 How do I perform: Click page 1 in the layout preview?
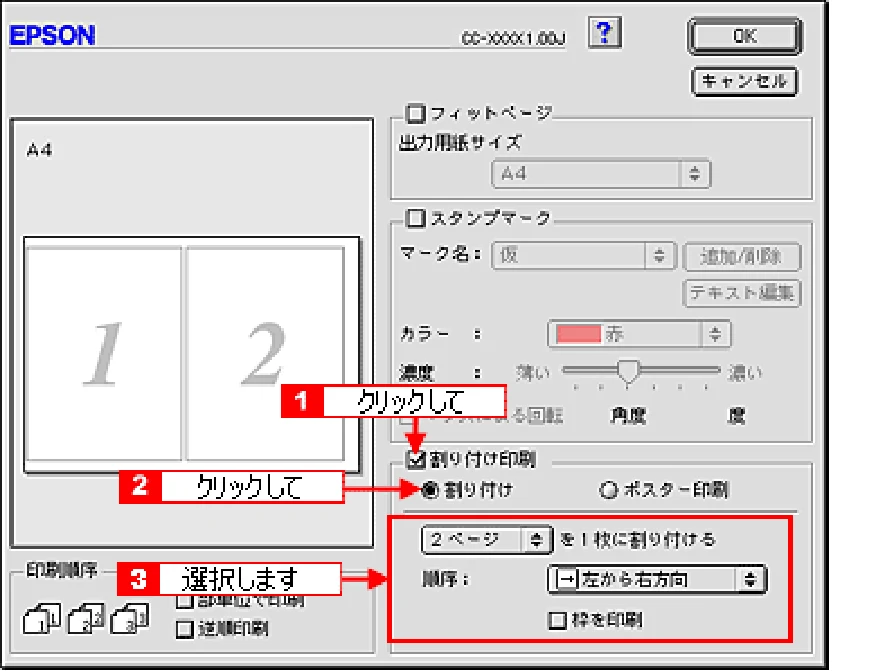pos(104,353)
